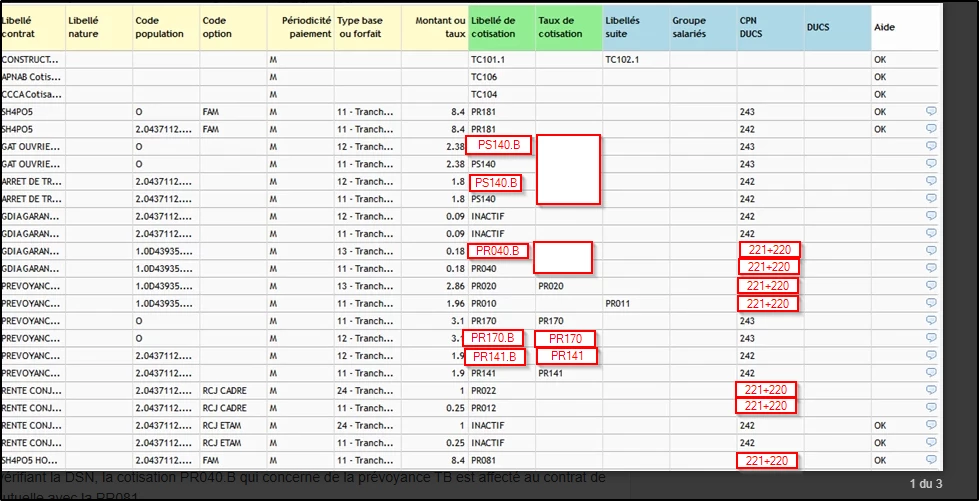Open comment bubble in the PR022 row
Screen dimensions: 979x501
point(931,390)
